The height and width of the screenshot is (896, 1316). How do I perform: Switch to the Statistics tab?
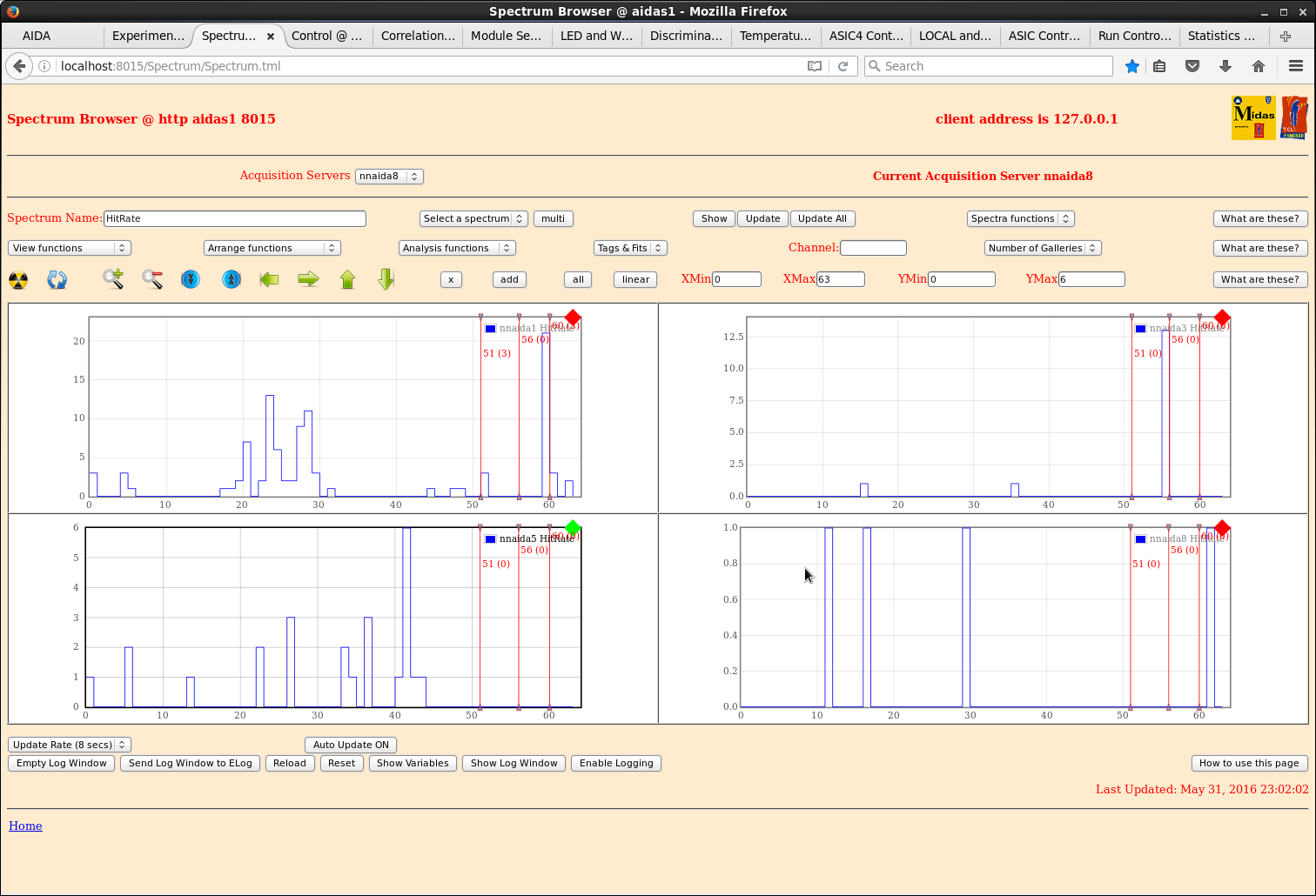point(1224,36)
